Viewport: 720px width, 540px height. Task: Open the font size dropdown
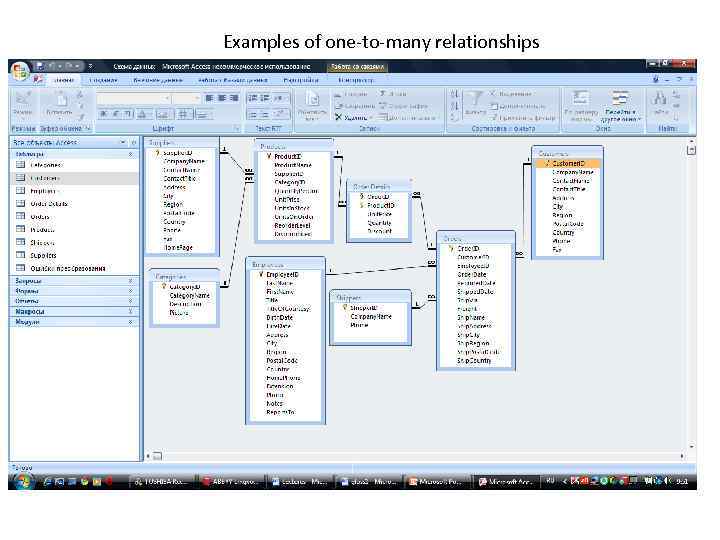click(197, 98)
